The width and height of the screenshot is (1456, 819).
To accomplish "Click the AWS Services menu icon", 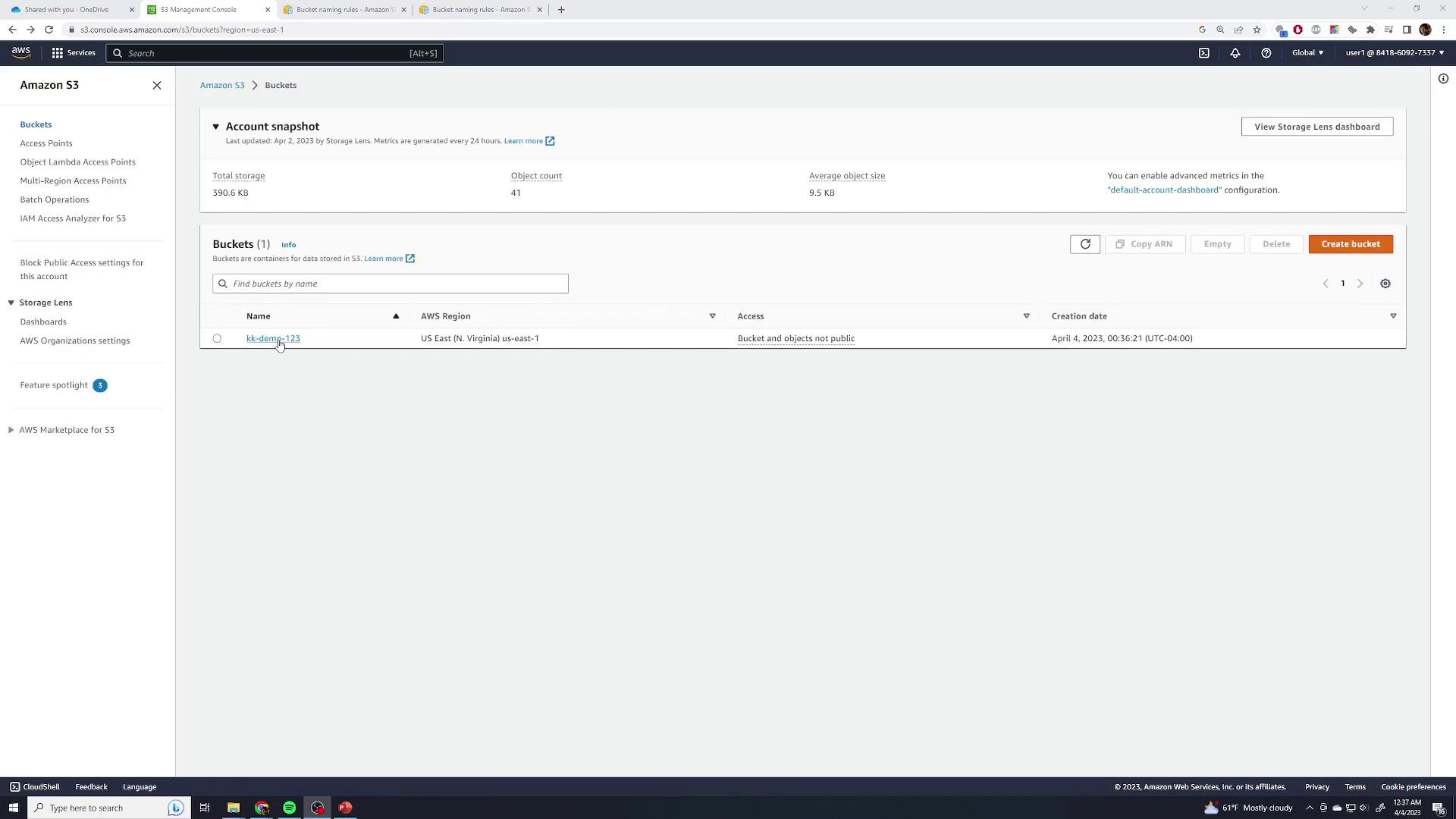I will (58, 52).
